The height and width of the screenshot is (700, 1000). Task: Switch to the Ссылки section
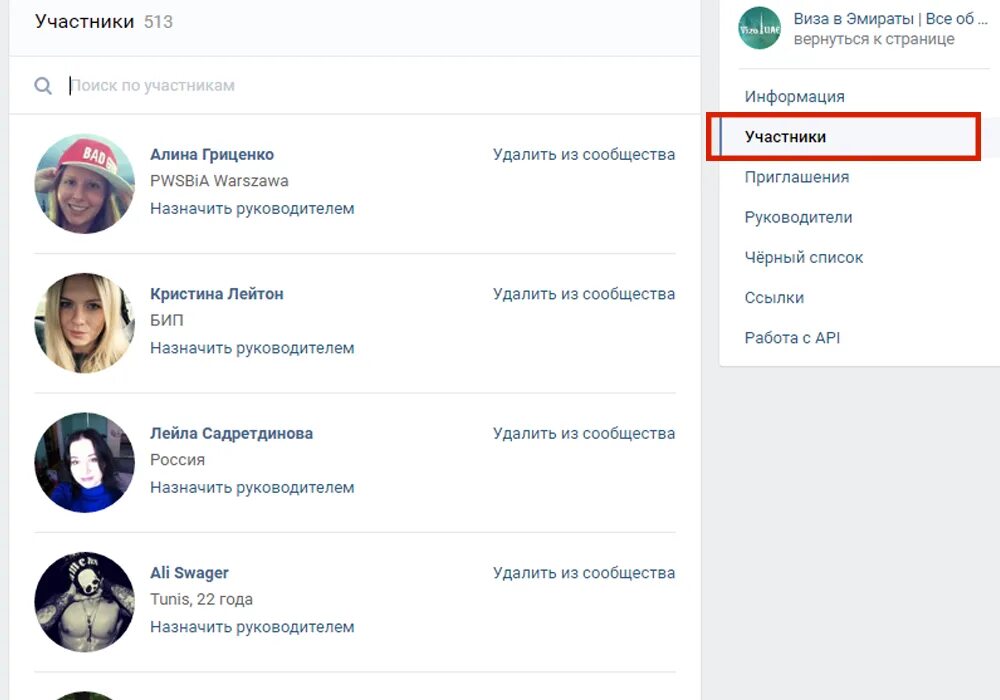(774, 298)
